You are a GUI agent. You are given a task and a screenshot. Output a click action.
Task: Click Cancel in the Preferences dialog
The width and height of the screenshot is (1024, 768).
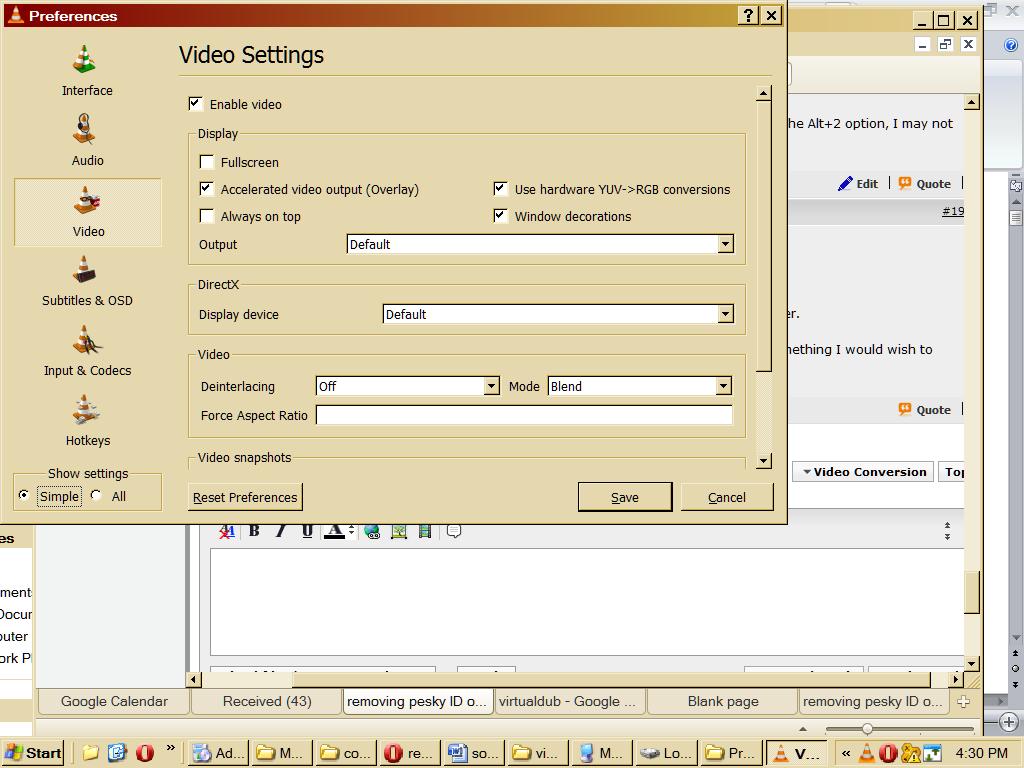click(x=727, y=497)
